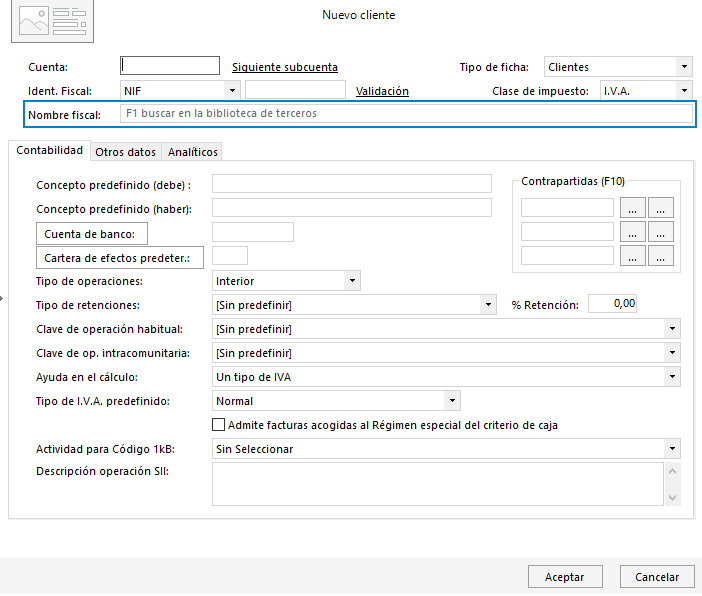
Task: Click the fiscal ID number field
Action: click(295, 90)
